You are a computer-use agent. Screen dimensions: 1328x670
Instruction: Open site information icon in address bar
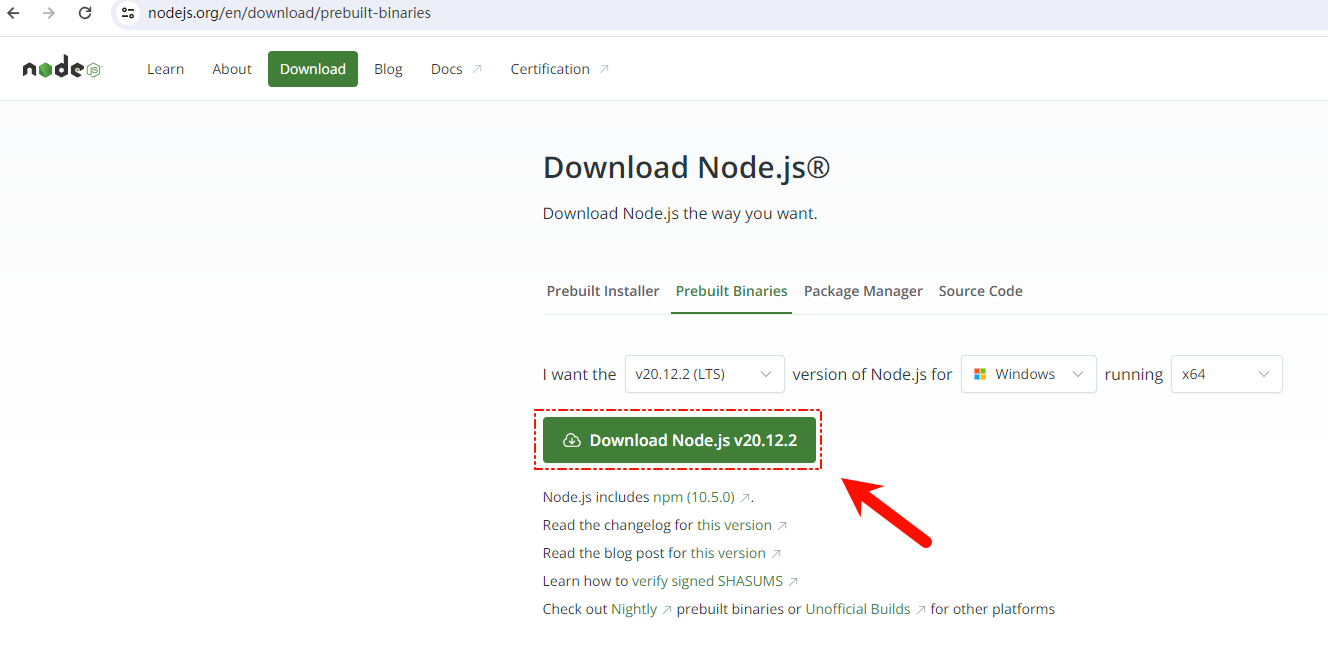127,13
